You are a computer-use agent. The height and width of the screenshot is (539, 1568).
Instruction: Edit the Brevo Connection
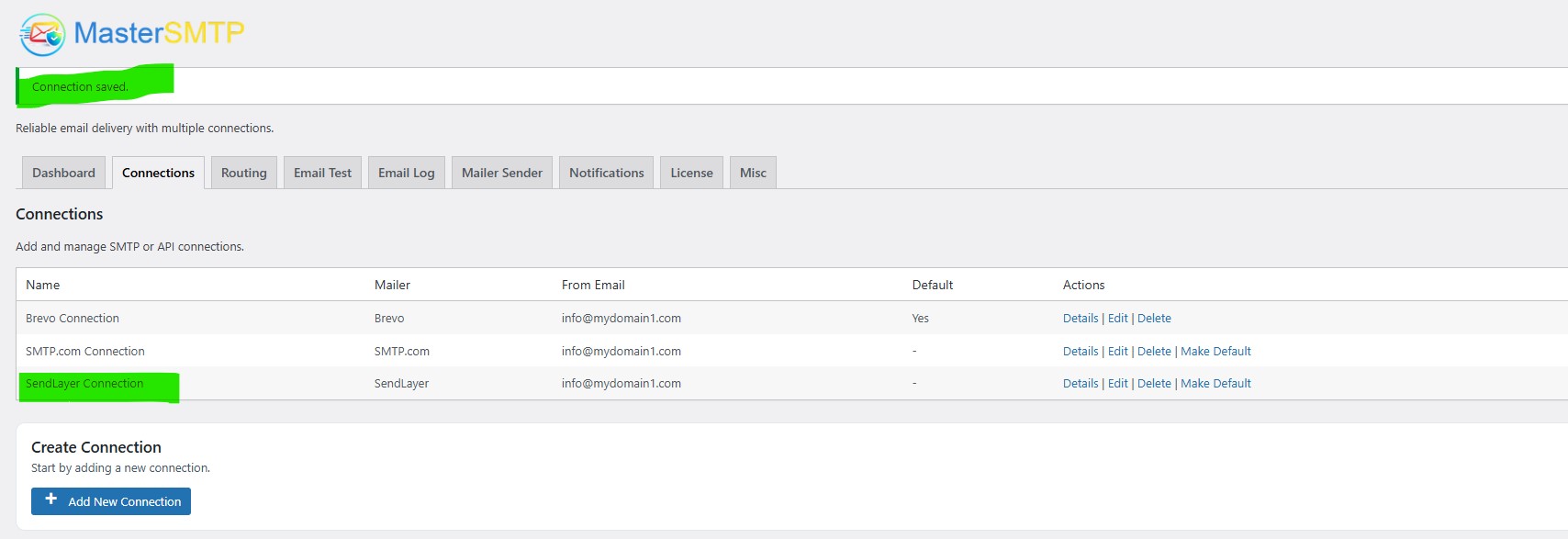click(x=1117, y=319)
